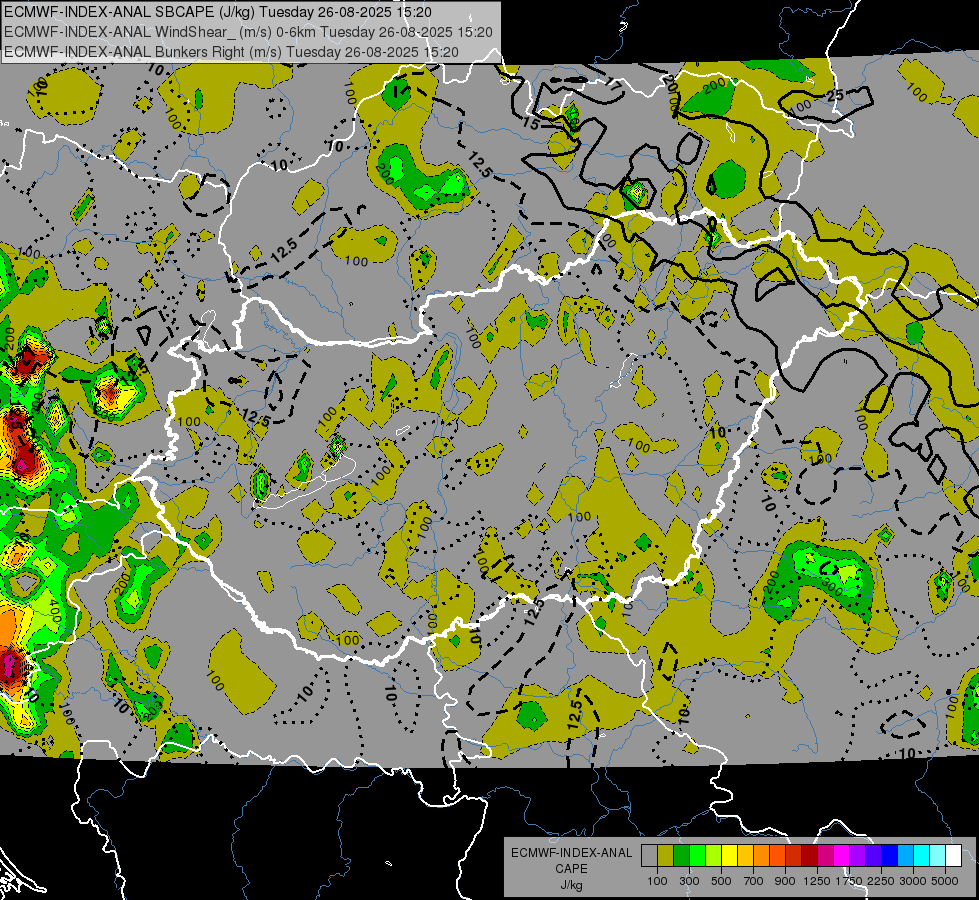
Task: Click the legend tick label 300
Action: [x=689, y=881]
